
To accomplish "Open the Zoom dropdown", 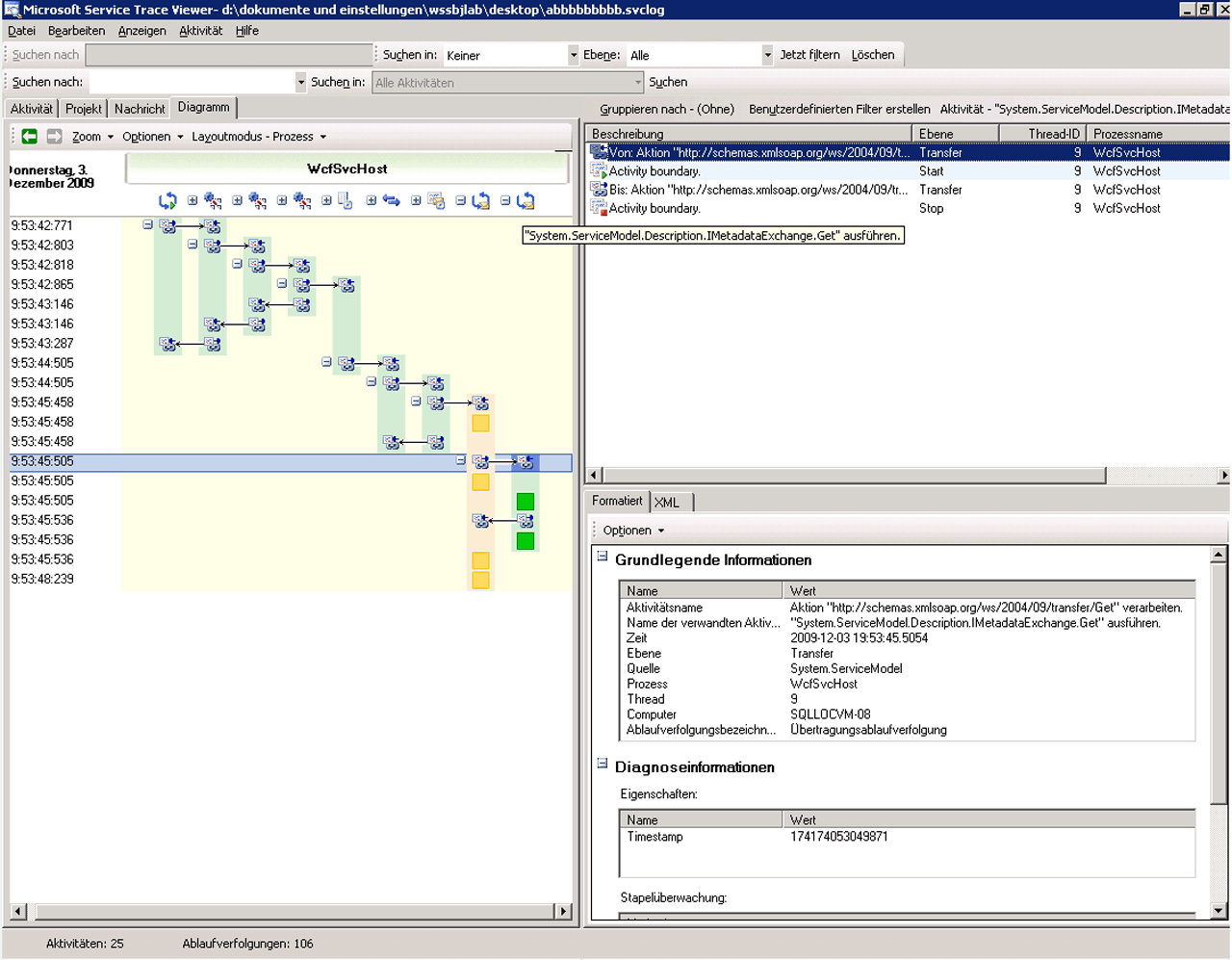I will coord(92,137).
